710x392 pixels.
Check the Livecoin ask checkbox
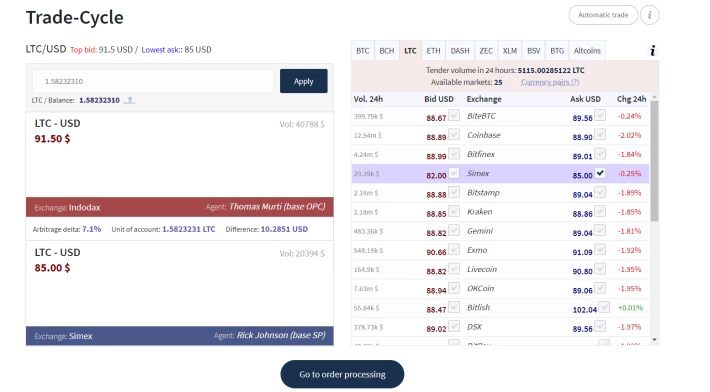600,269
